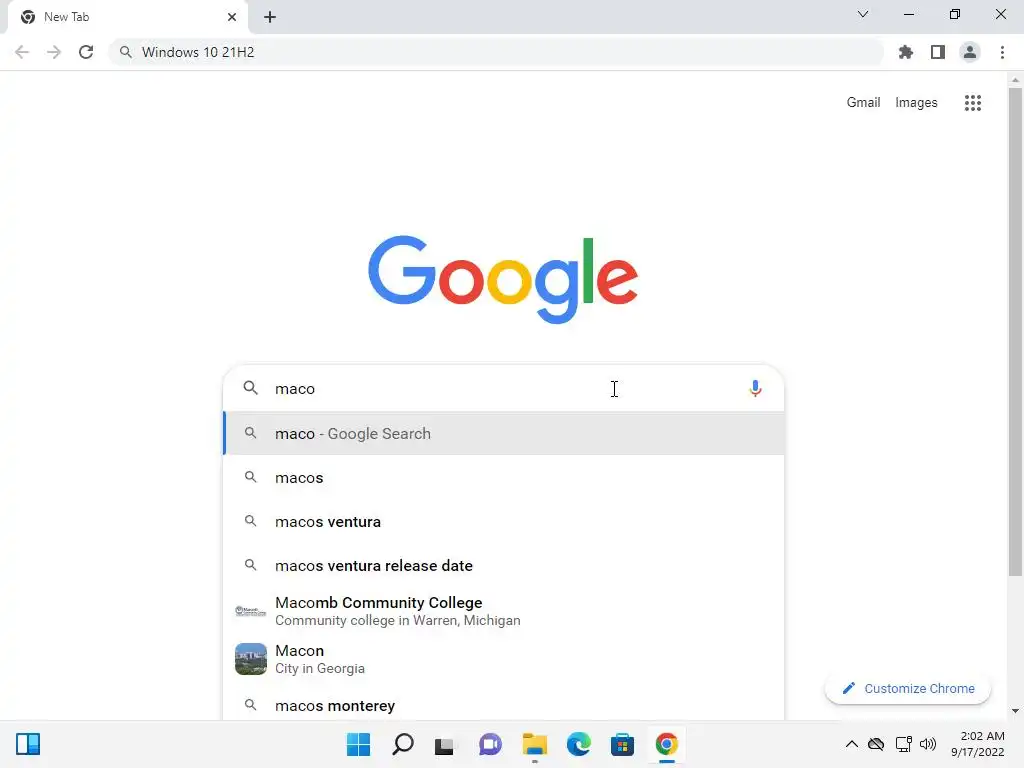This screenshot has height=768, width=1024.
Task: Open Microsoft Store from the taskbar
Action: click(x=622, y=744)
